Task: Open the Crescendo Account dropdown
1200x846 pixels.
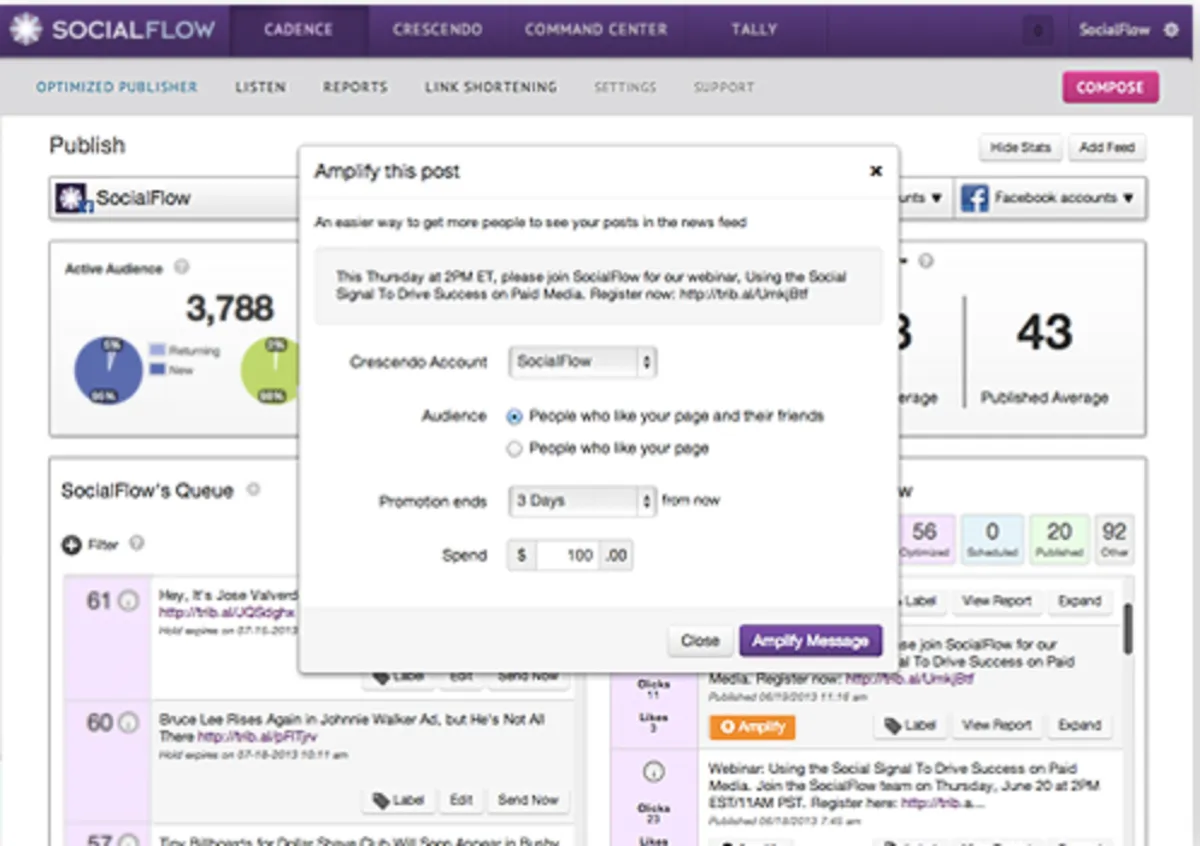Action: (x=582, y=362)
